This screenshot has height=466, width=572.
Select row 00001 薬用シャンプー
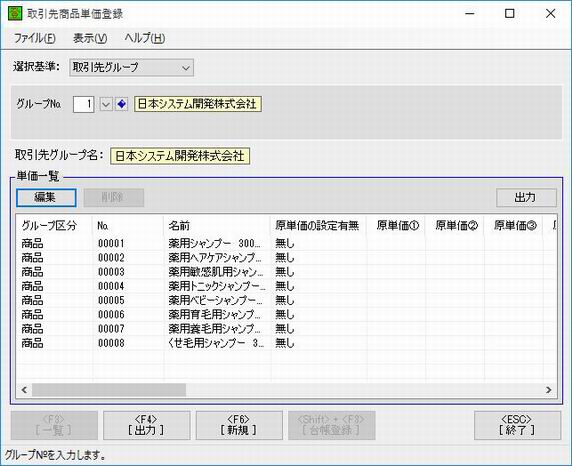coord(286,243)
